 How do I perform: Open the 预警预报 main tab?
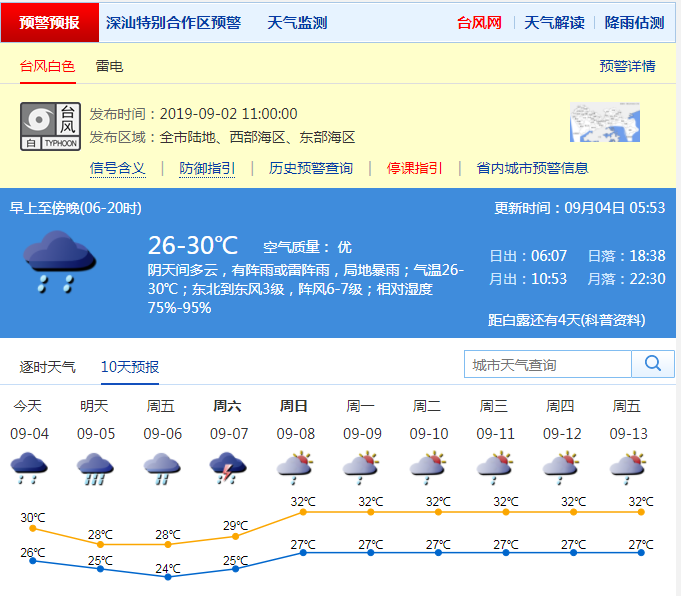(x=49, y=22)
